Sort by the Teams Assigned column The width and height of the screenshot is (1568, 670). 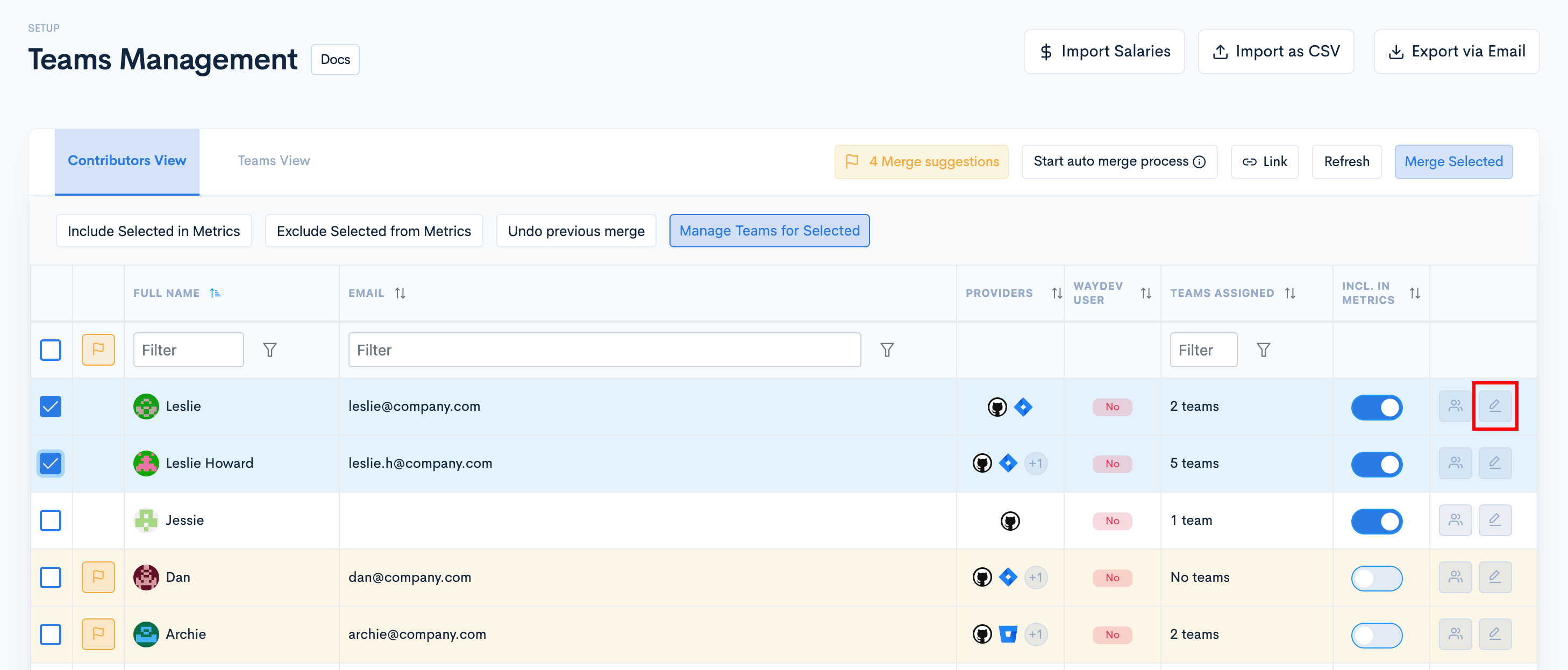pyautogui.click(x=1290, y=293)
